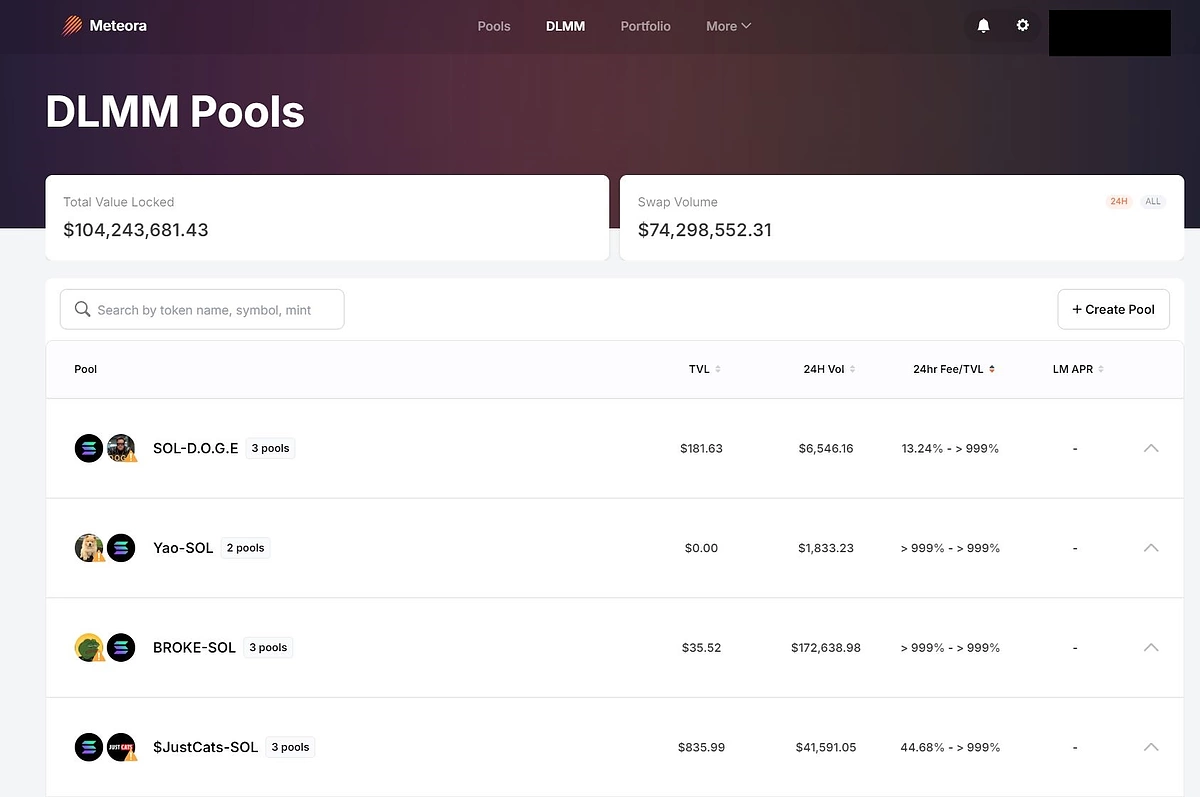Click the SOL token icon in Yao-SOL row

click(121, 548)
